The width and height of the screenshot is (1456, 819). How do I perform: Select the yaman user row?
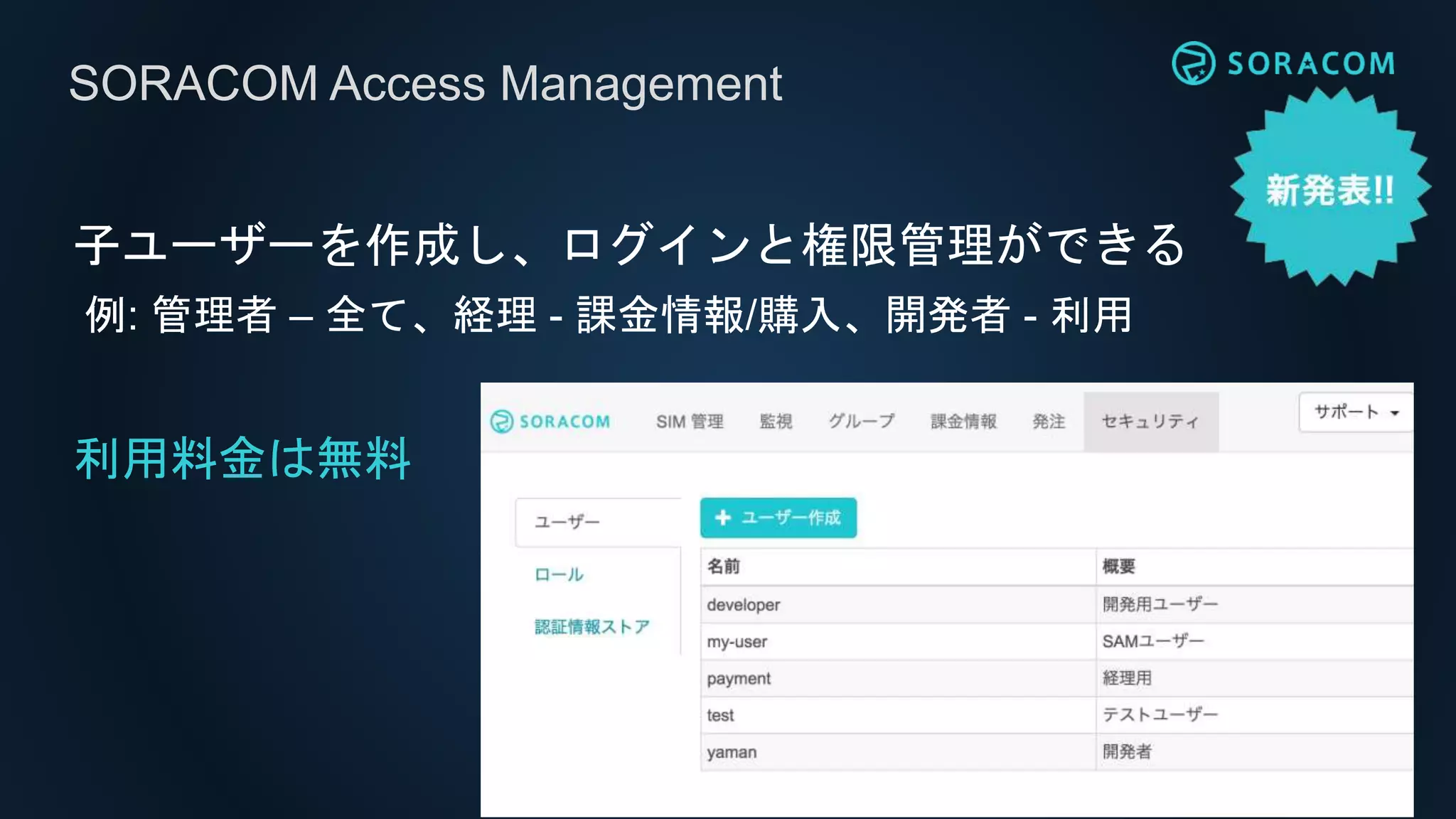(1057, 752)
